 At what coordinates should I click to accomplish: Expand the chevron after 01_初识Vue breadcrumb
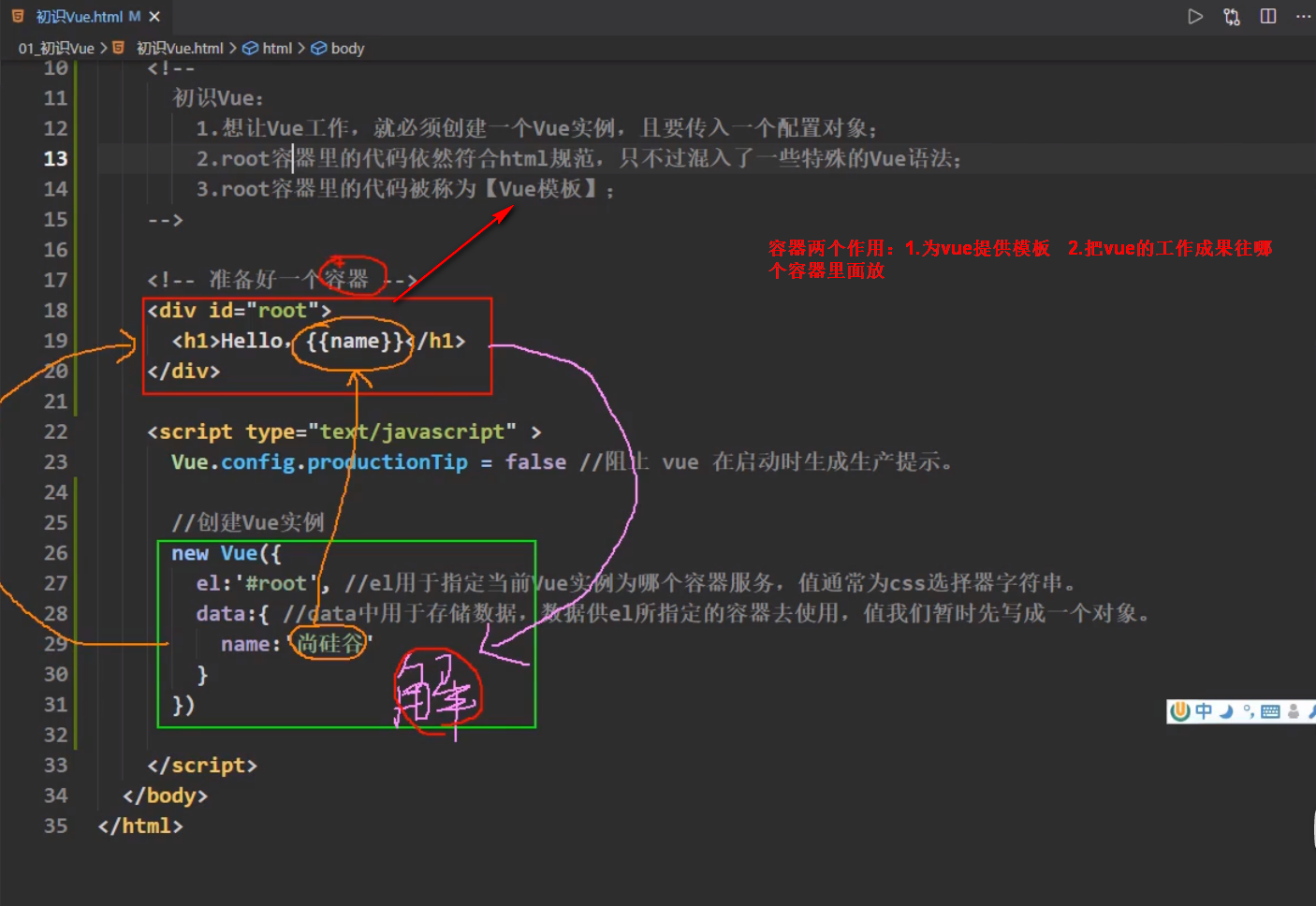(x=104, y=49)
